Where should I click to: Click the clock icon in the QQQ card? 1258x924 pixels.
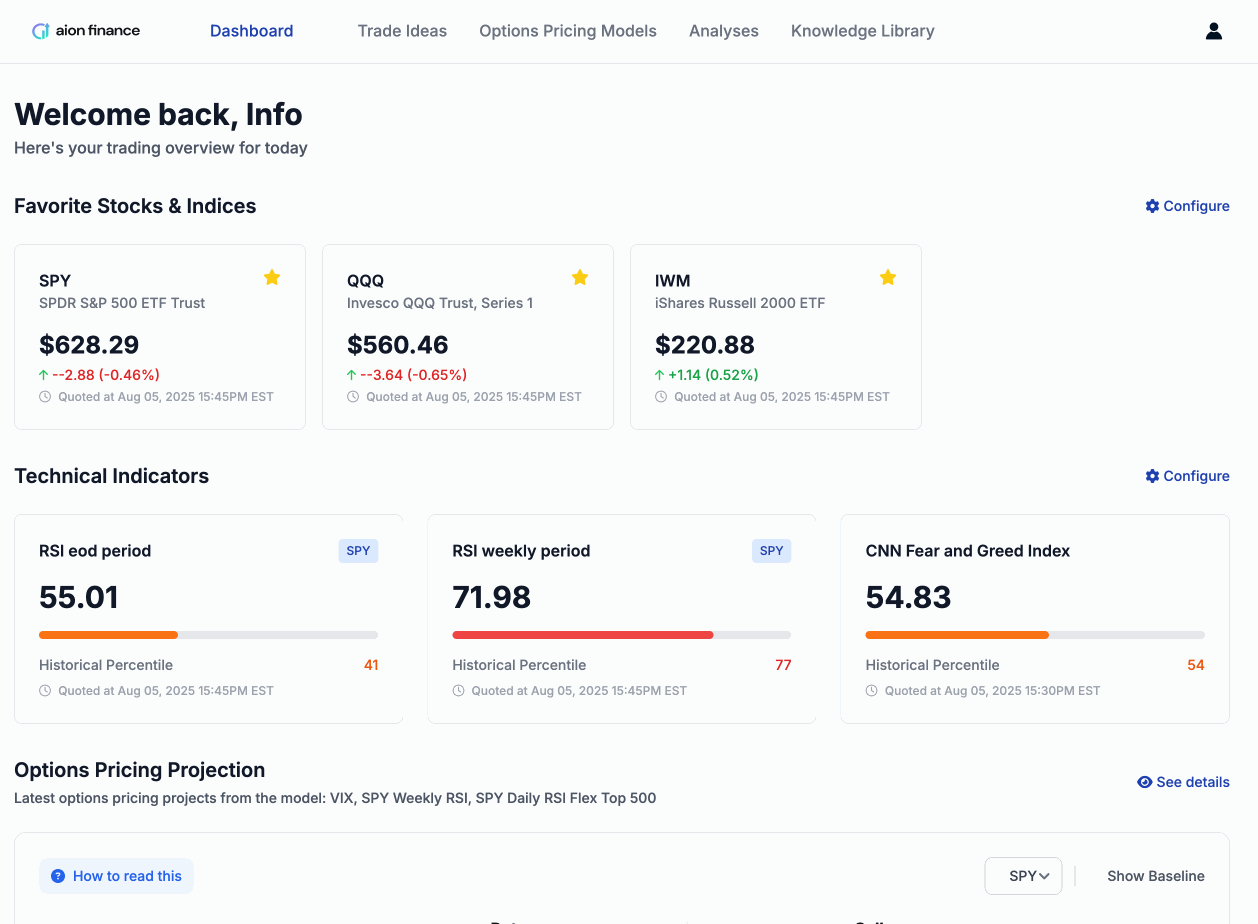pyautogui.click(x=353, y=397)
